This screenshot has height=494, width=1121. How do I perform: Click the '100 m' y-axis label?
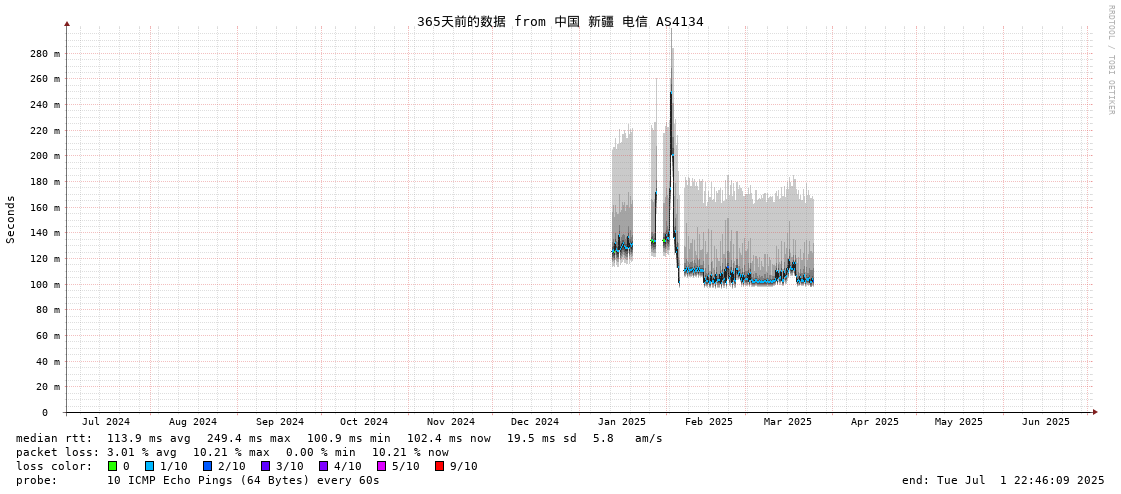[x=45, y=285]
